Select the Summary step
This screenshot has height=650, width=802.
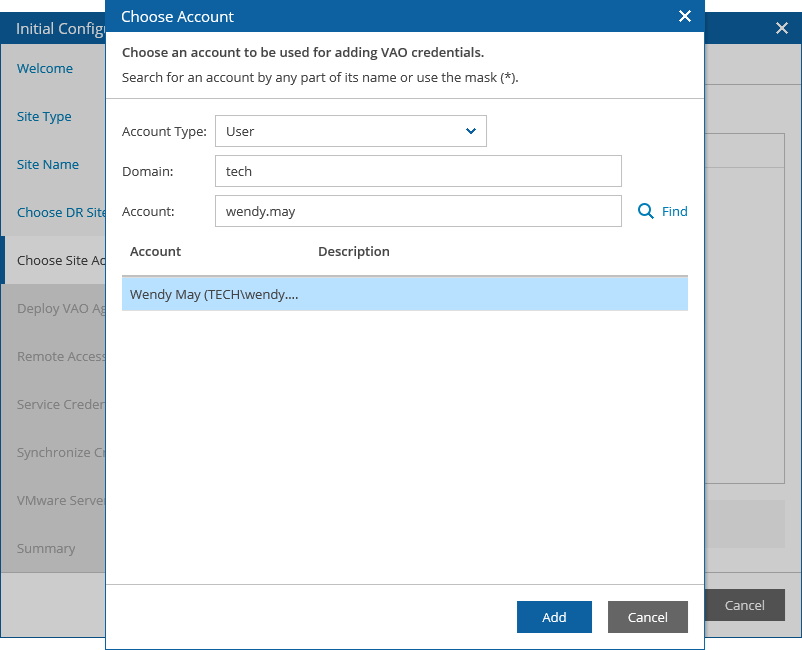coord(46,549)
